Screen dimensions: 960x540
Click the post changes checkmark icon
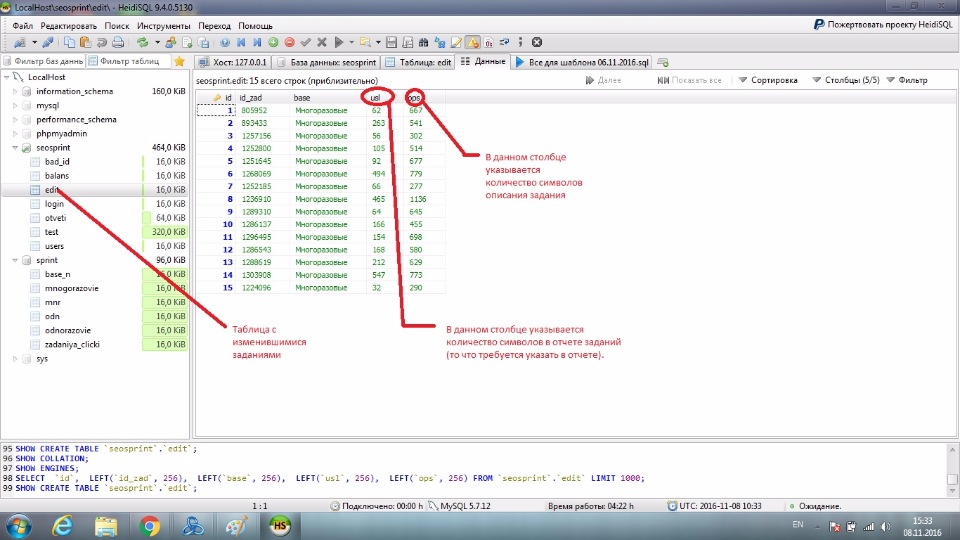coord(306,42)
